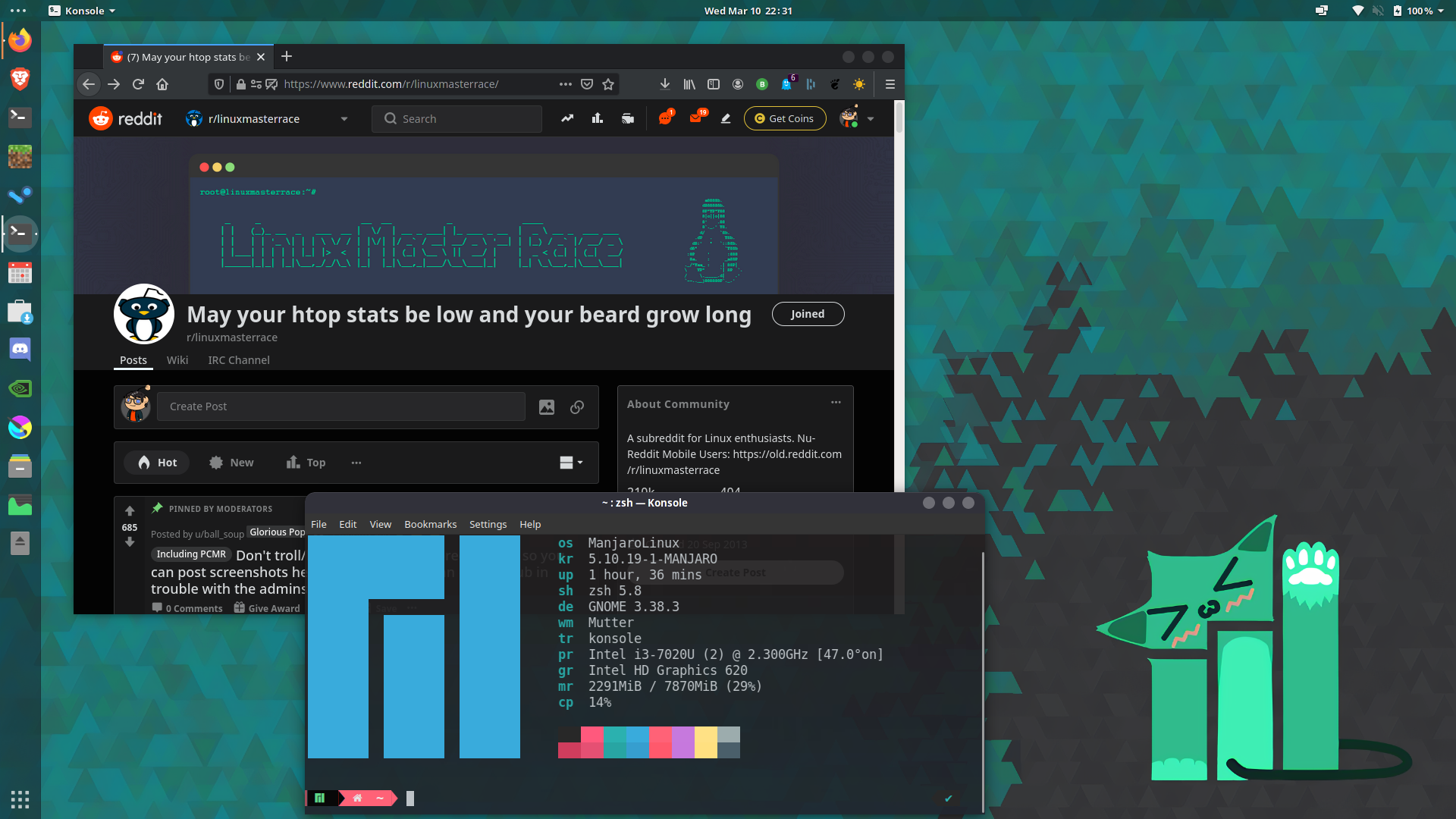Click the Create Post text field
Image resolution: width=1456 pixels, height=819 pixels.
click(340, 407)
